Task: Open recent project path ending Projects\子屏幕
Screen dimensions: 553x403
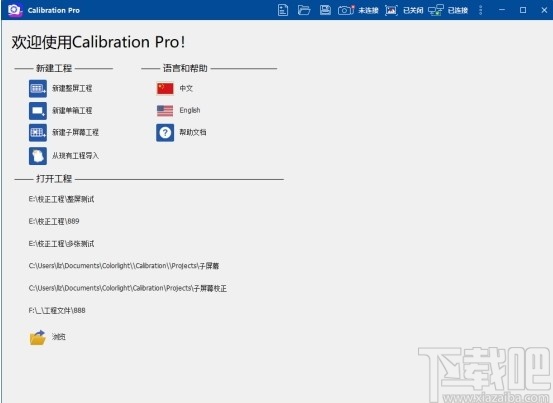Action: point(124,266)
